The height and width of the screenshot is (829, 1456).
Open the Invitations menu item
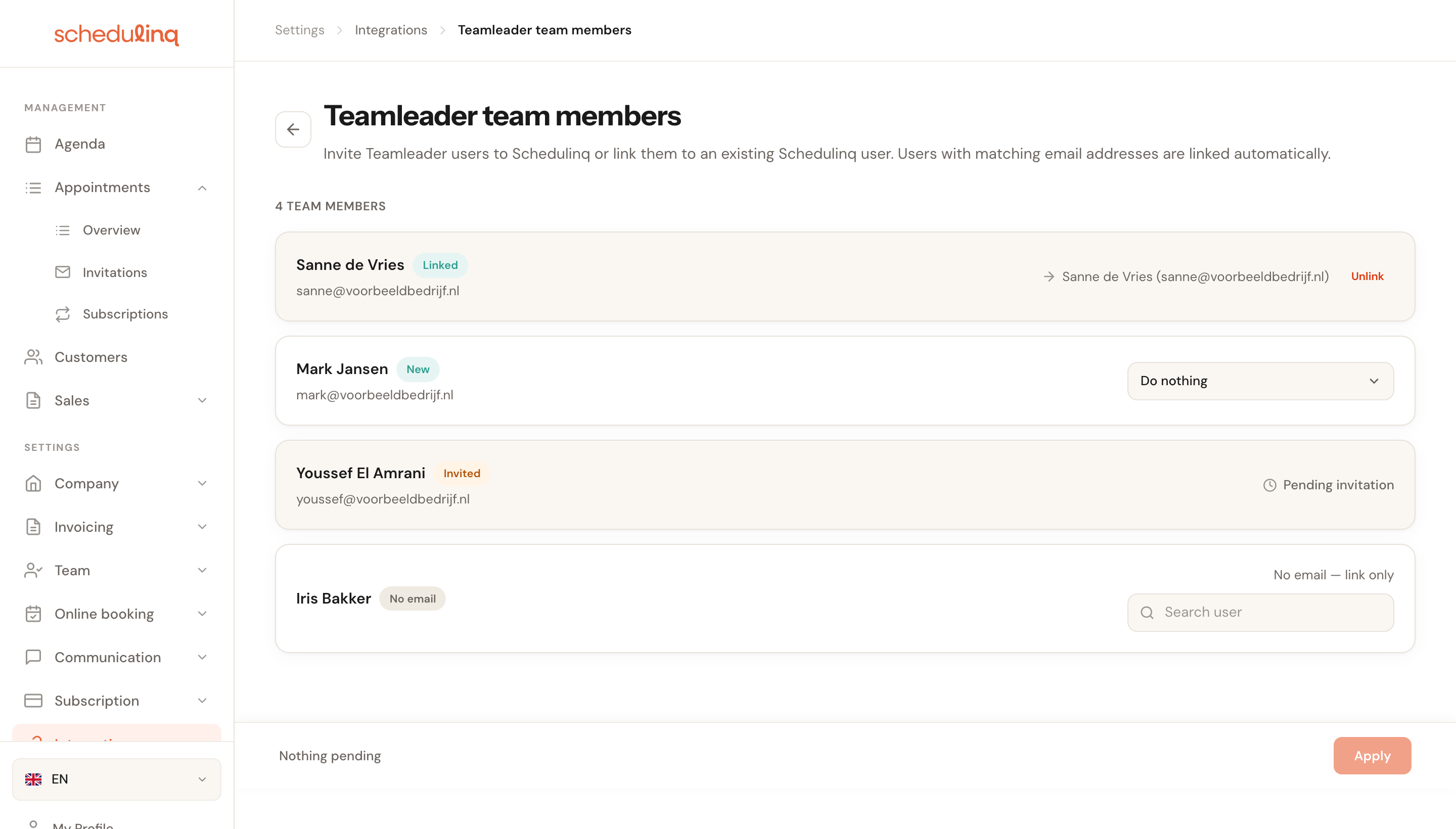[114, 272]
